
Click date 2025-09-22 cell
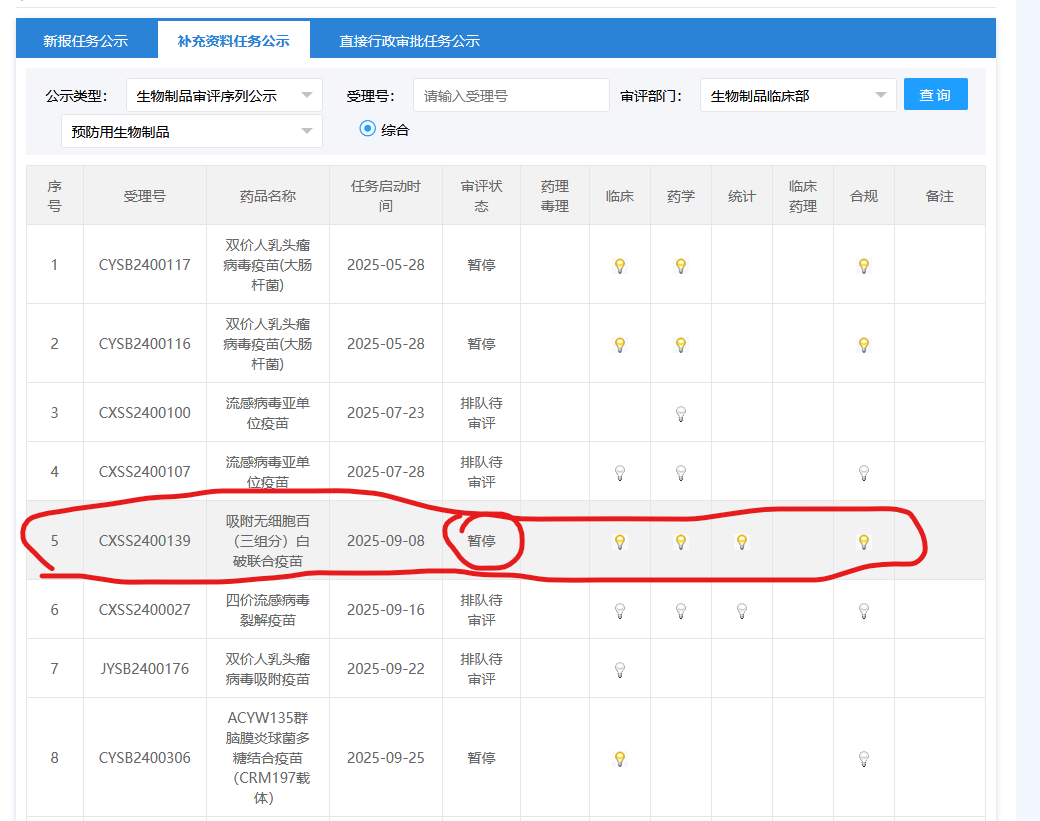(385, 669)
